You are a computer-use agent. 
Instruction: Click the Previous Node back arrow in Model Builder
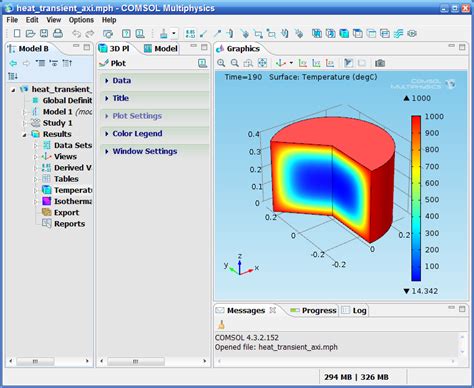click(x=13, y=63)
